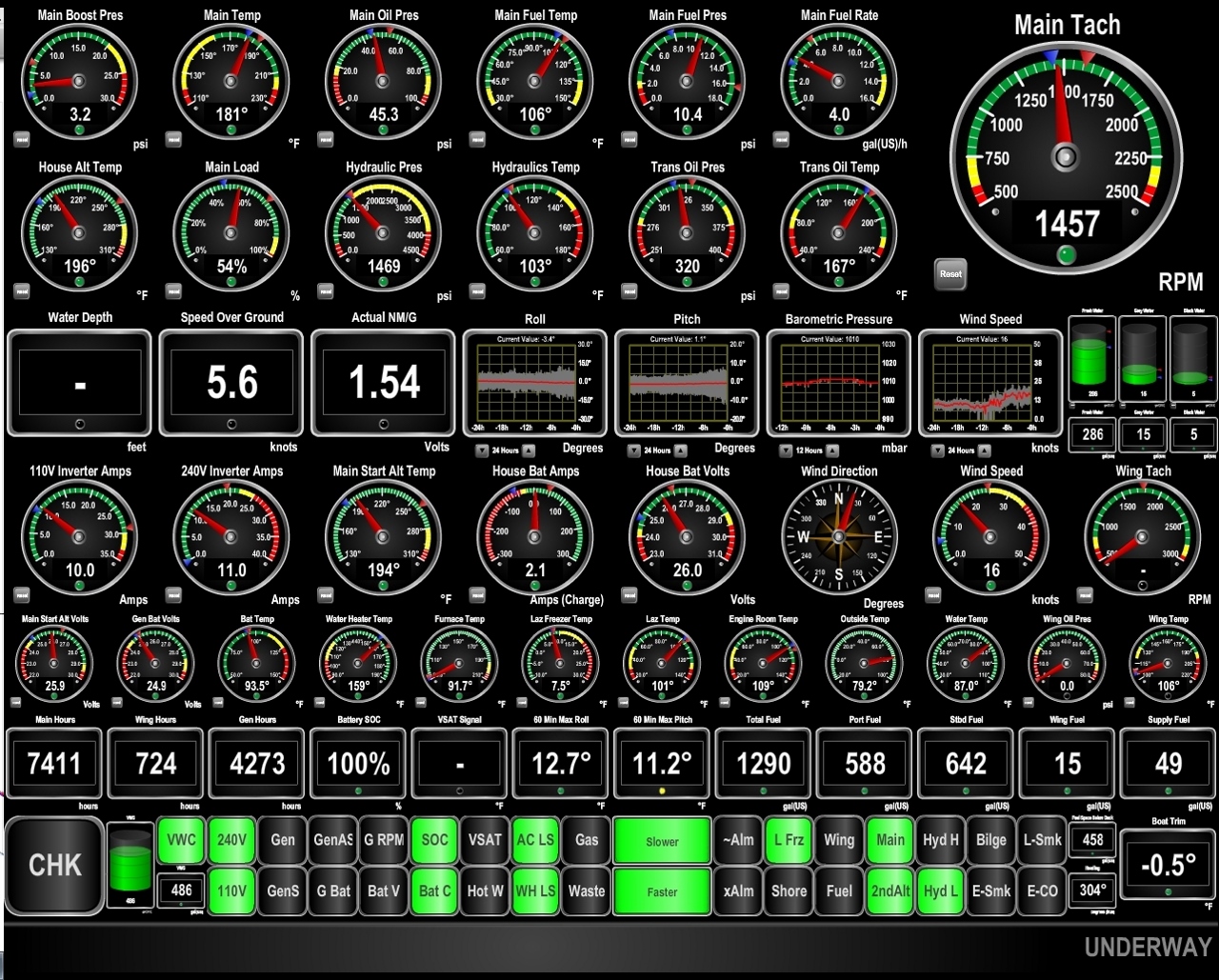Click the Actual NM/G value 1.54

pyautogui.click(x=384, y=383)
